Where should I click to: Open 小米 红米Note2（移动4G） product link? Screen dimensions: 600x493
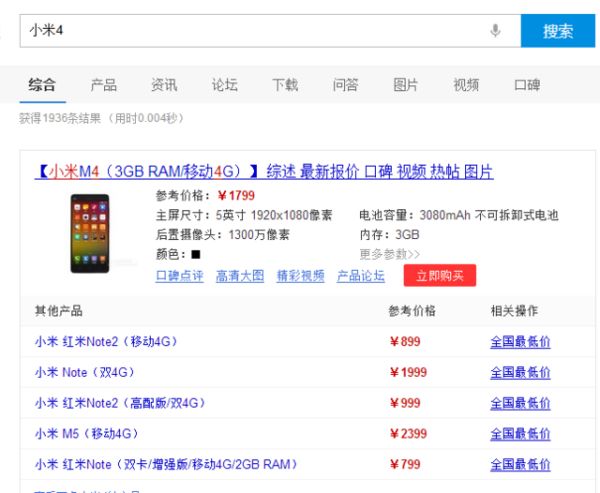click(x=106, y=341)
